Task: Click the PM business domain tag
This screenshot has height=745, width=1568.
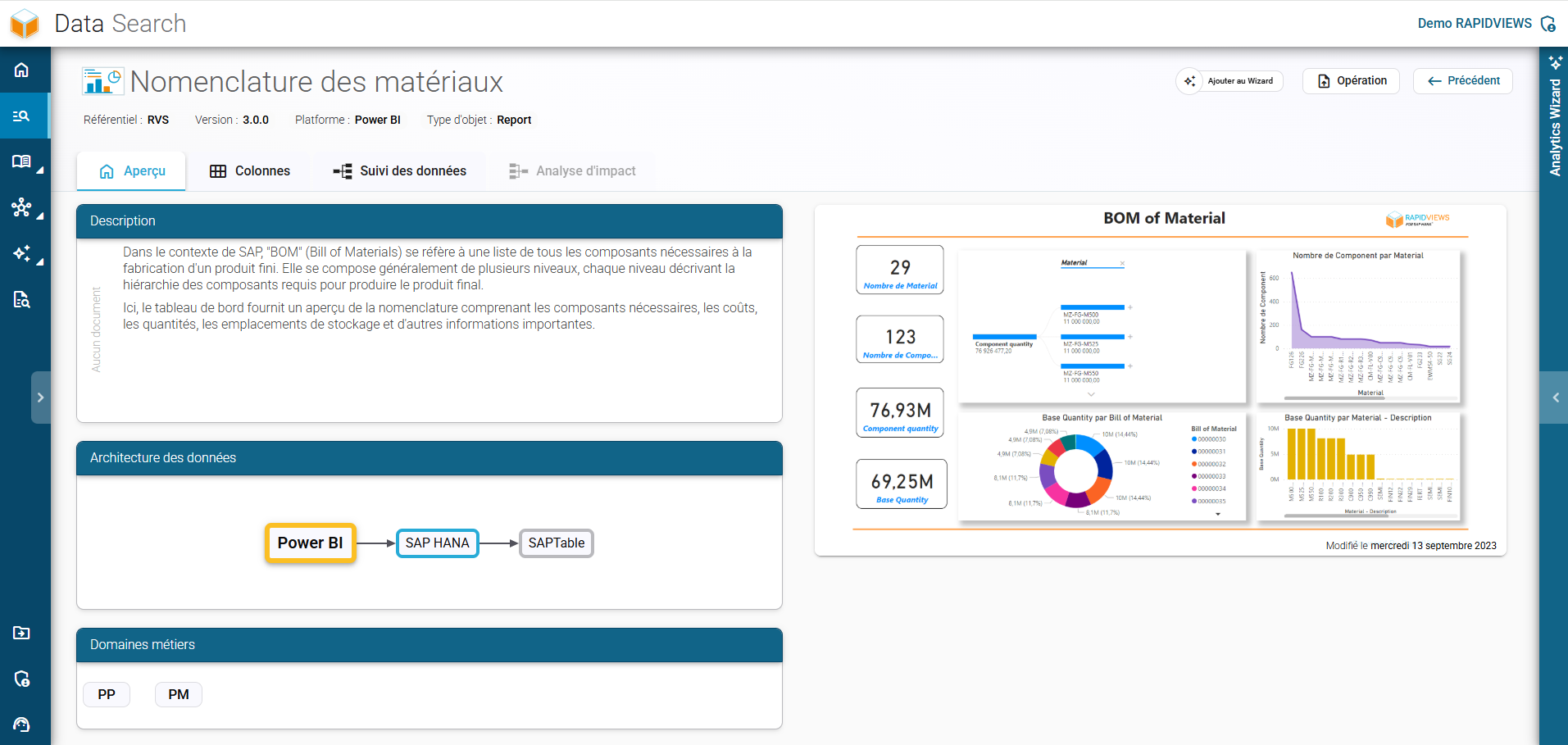Action: click(x=179, y=694)
